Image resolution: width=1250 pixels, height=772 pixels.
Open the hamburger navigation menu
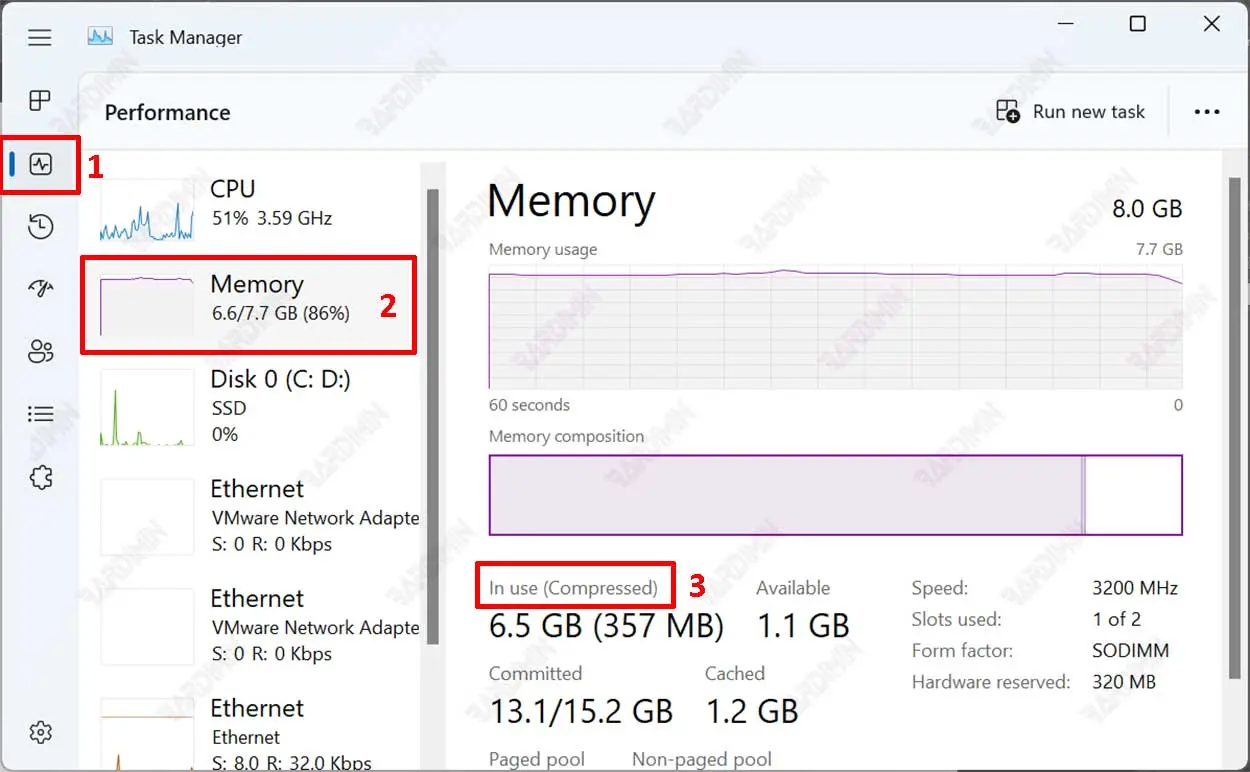point(40,38)
